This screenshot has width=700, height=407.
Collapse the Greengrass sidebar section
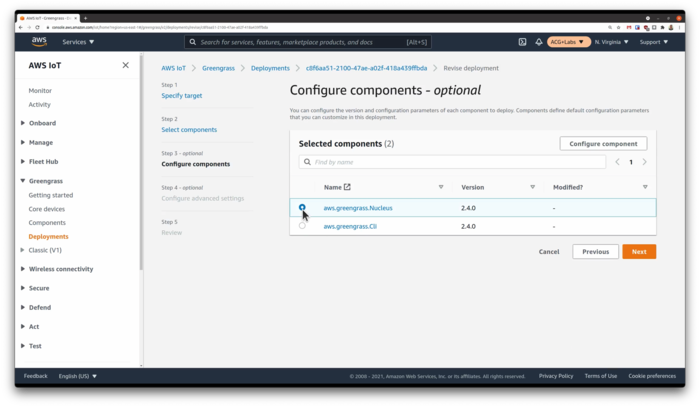point(23,181)
